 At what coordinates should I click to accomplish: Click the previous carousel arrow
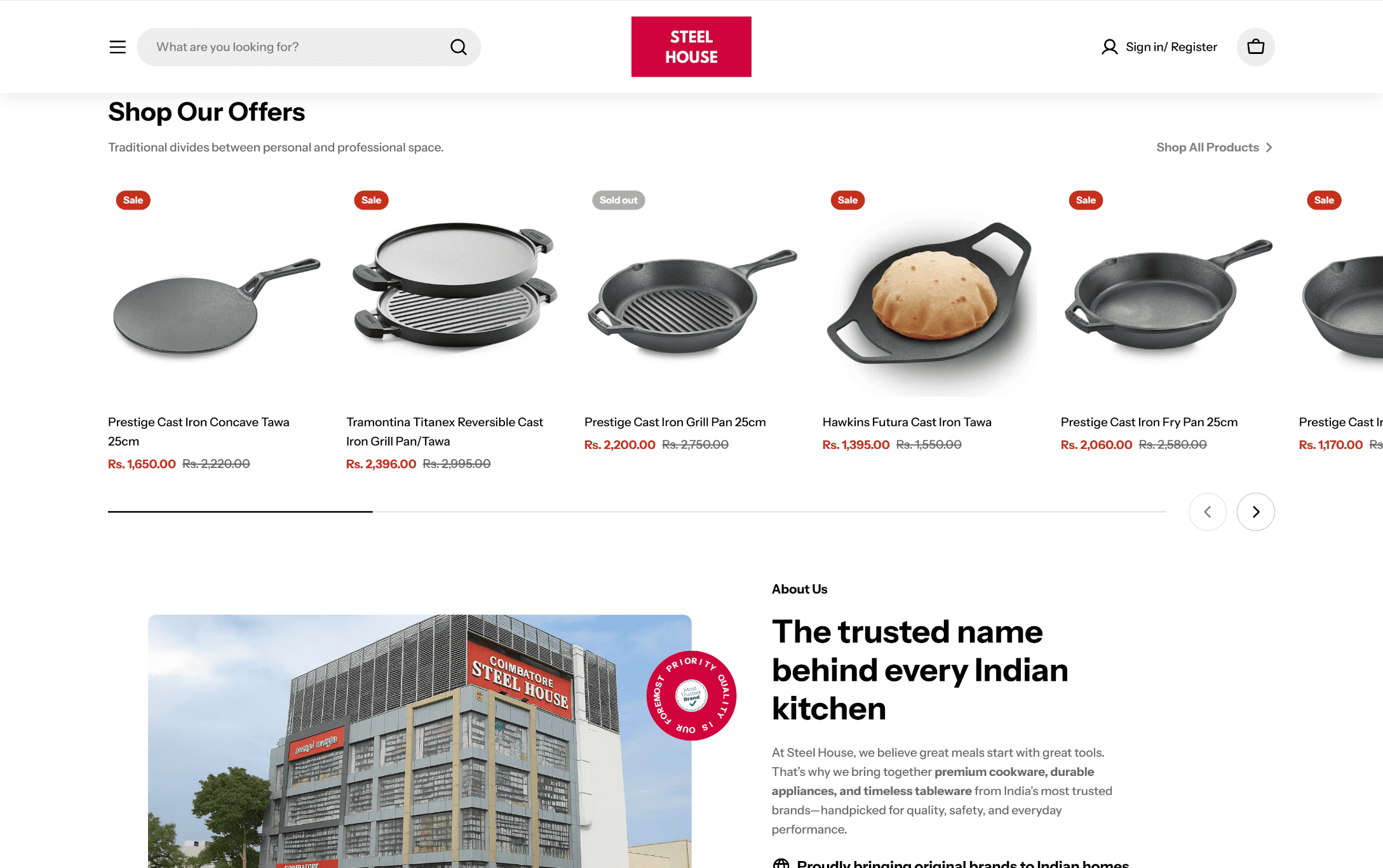[x=1208, y=512]
